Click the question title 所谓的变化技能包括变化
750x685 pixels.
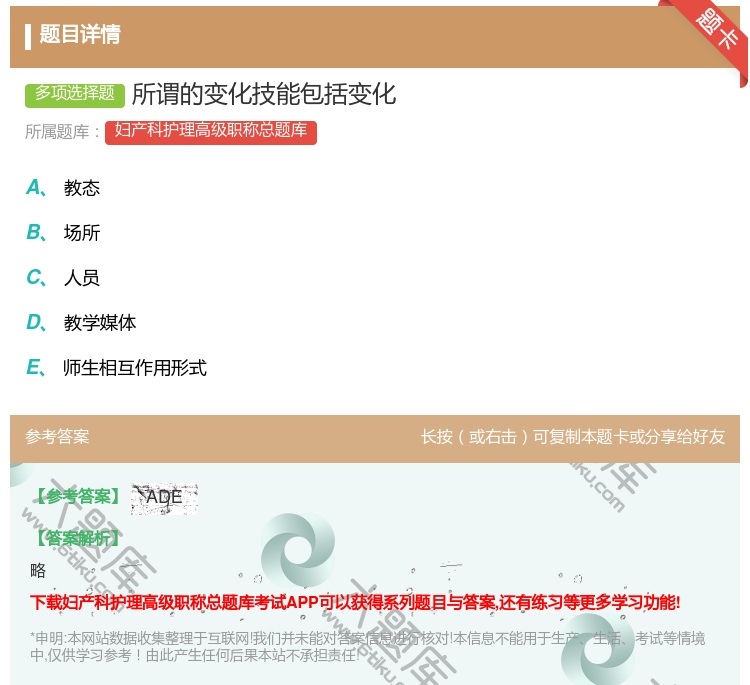264,94
